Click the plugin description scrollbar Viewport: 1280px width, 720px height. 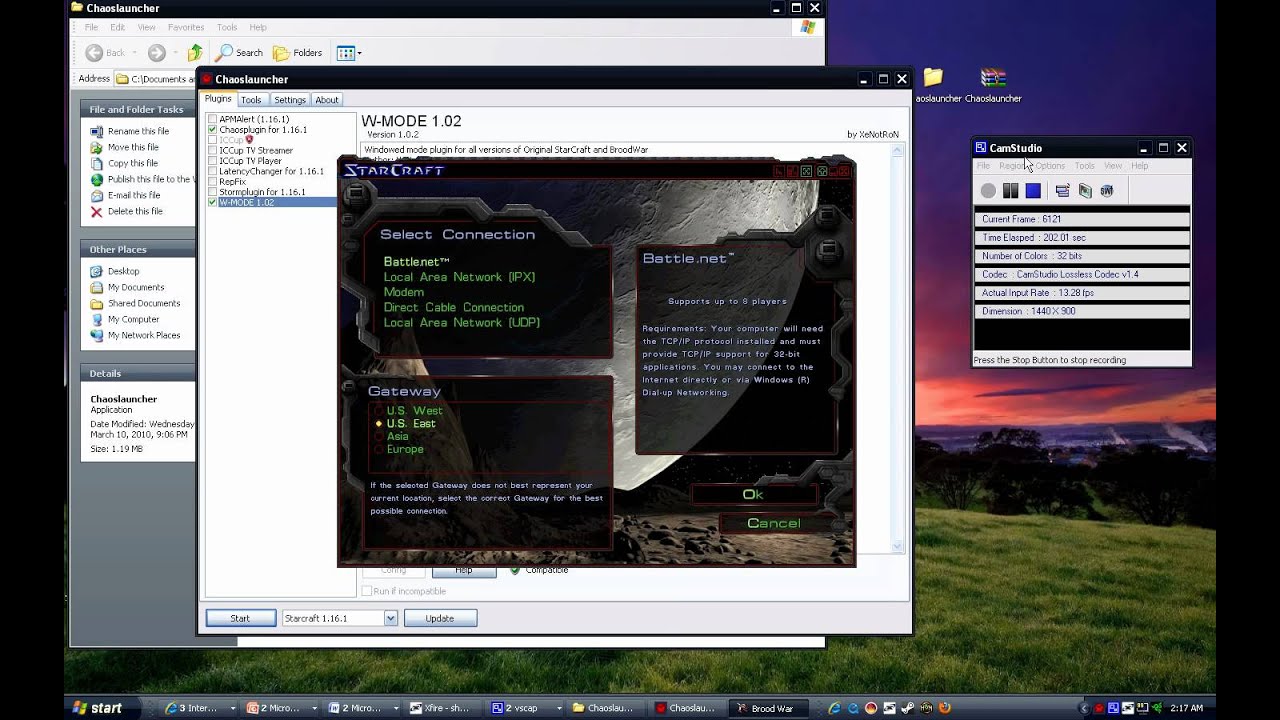898,349
